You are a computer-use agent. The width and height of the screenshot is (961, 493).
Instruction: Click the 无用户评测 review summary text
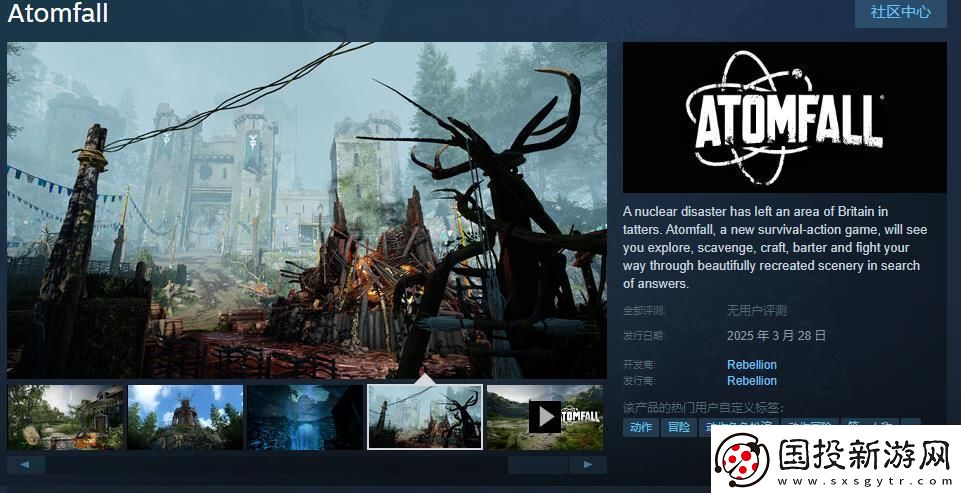click(756, 311)
